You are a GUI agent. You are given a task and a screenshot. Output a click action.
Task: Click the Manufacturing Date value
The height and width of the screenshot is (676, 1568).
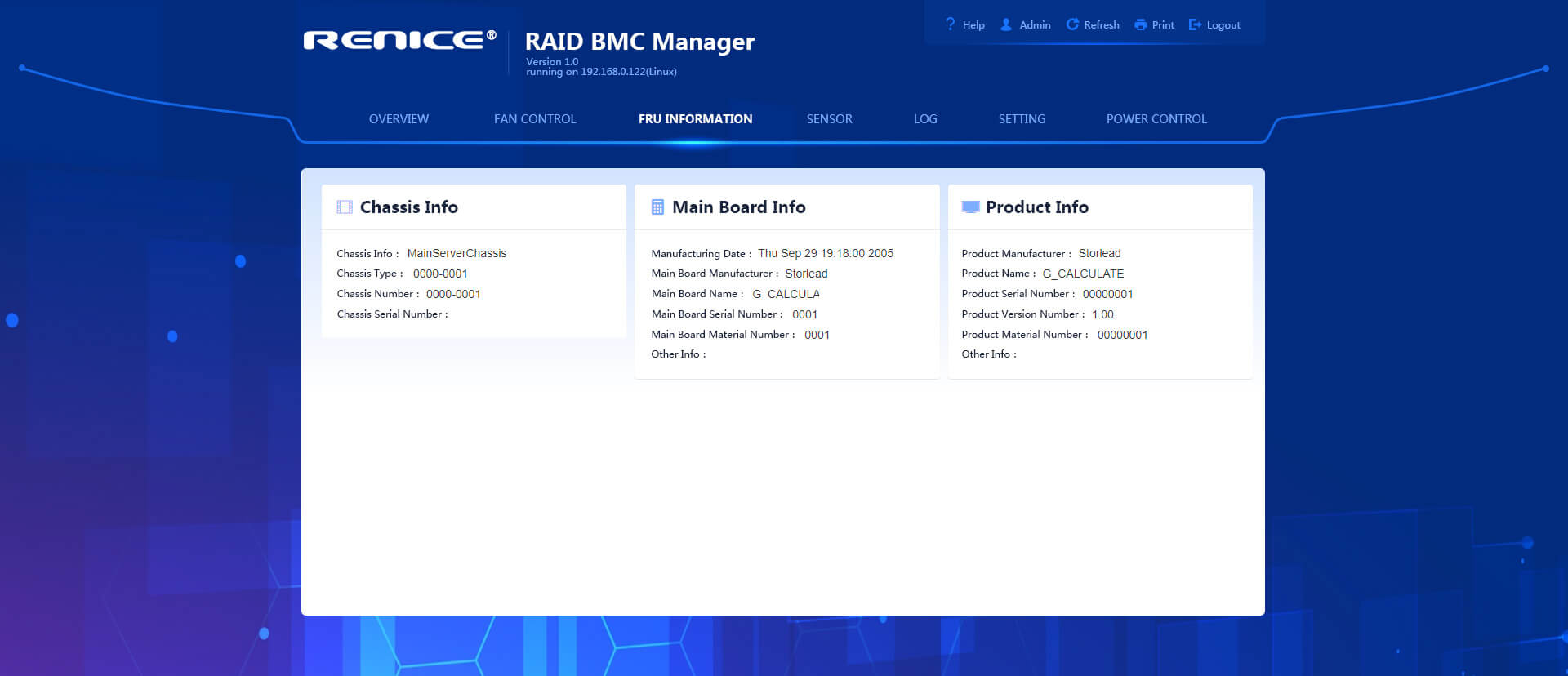click(x=825, y=253)
